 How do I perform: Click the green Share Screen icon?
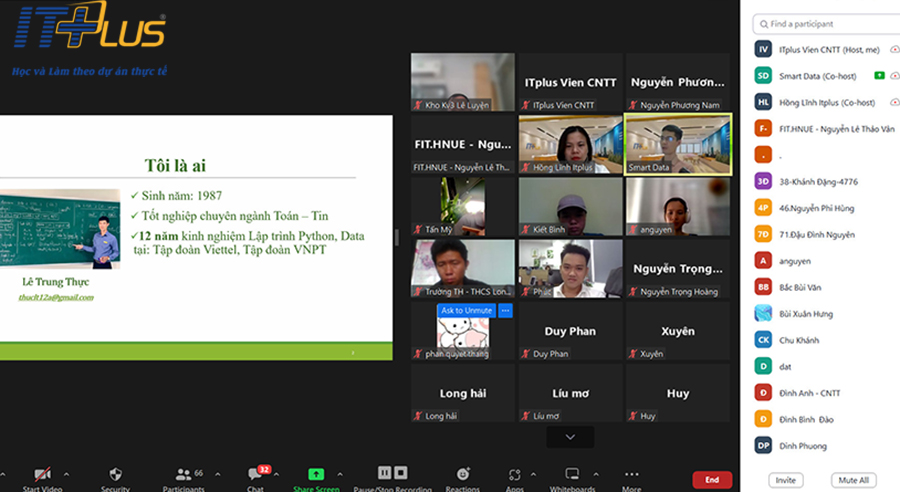316,475
